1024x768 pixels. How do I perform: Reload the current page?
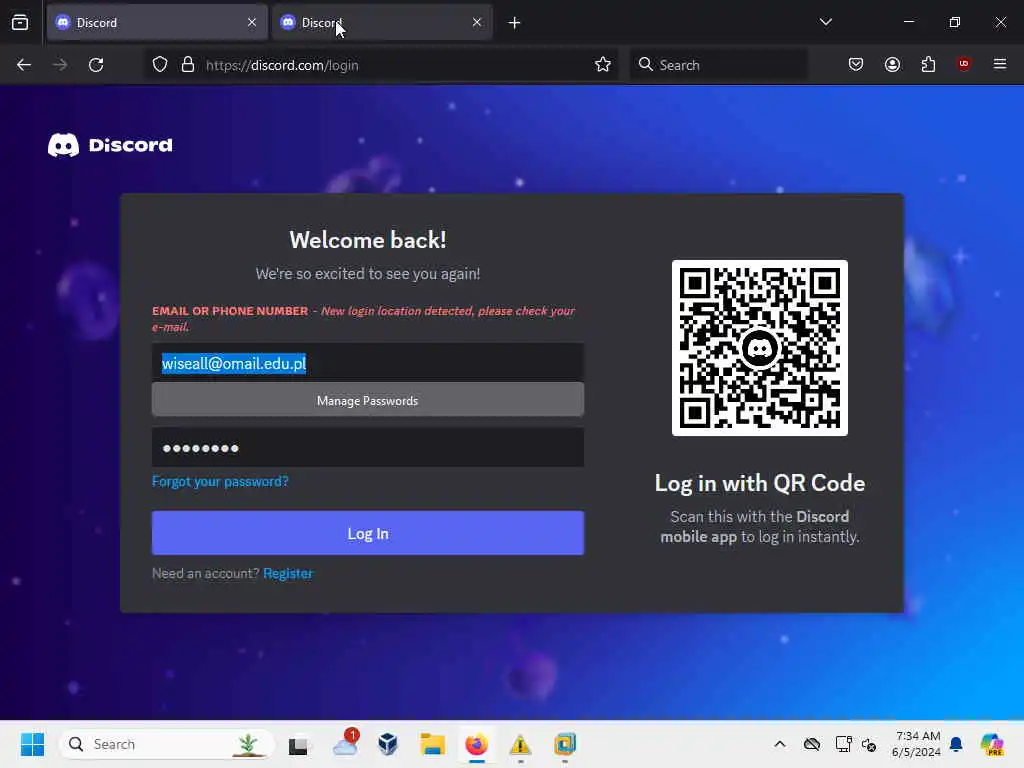tap(96, 65)
